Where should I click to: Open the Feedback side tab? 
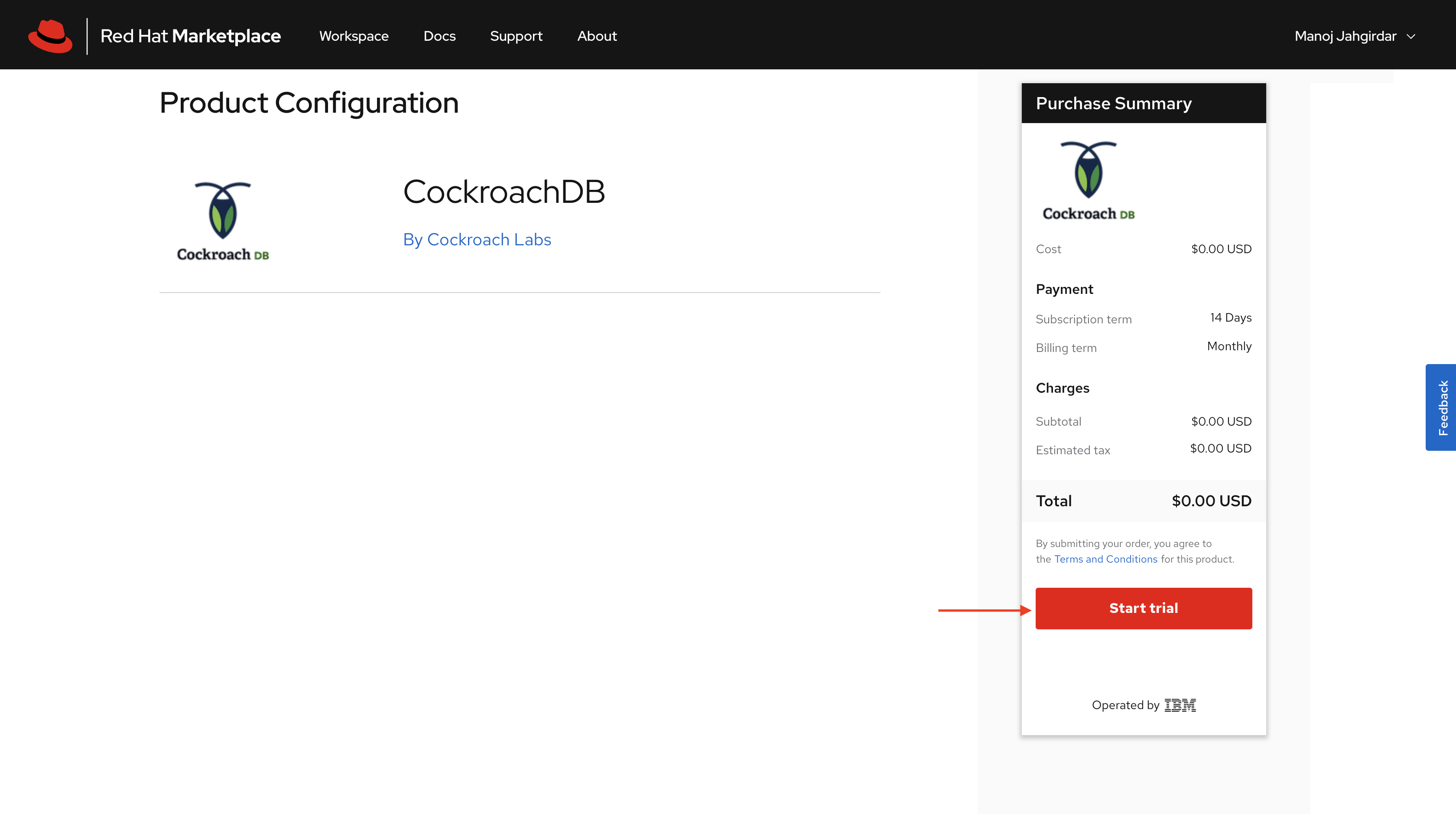click(x=1442, y=407)
